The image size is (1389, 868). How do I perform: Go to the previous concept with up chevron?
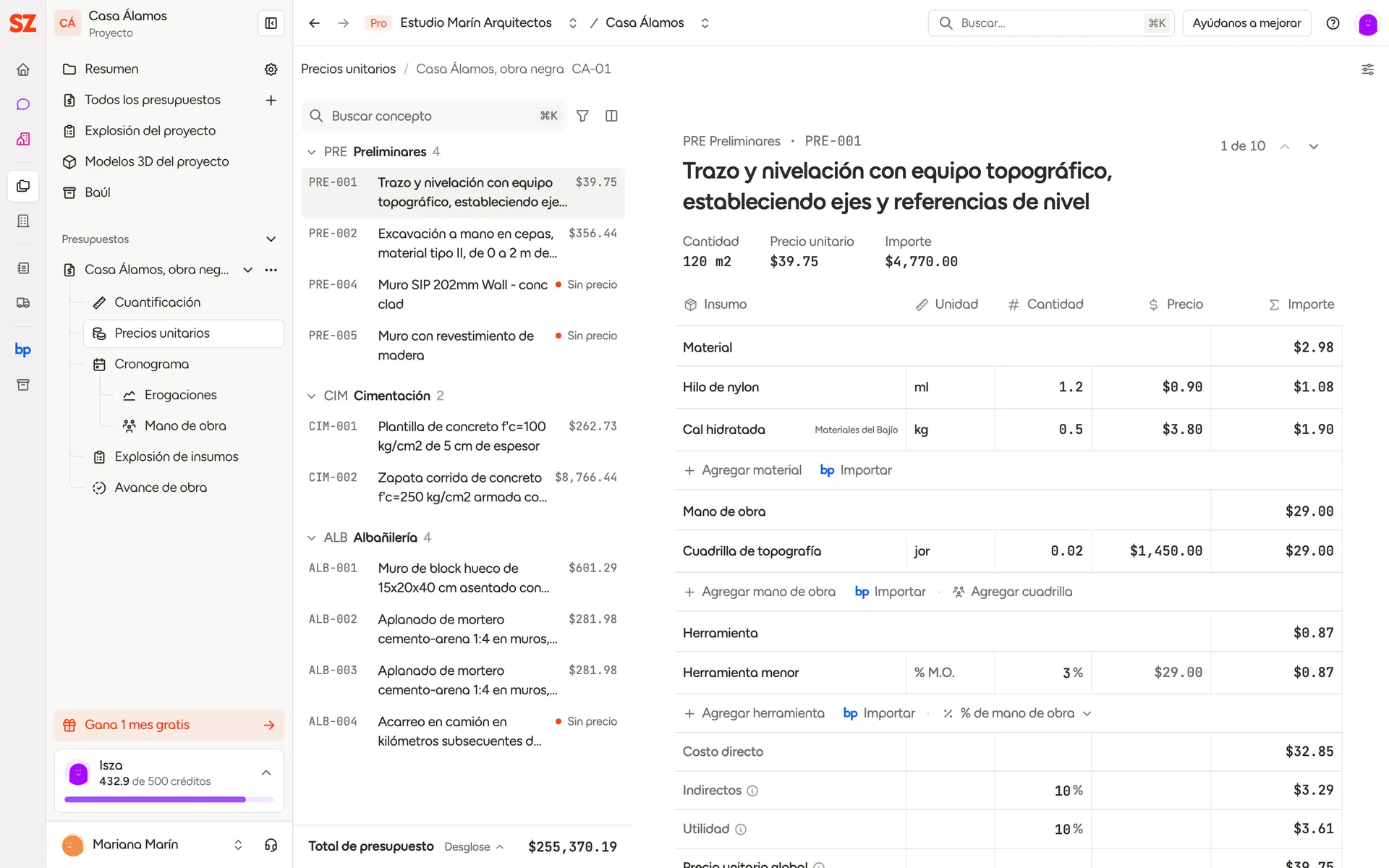(1285, 146)
